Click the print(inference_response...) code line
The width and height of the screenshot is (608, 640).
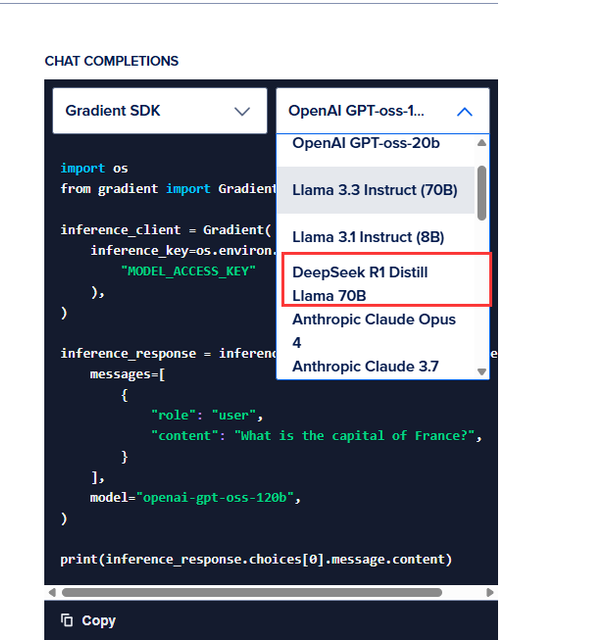coord(256,559)
